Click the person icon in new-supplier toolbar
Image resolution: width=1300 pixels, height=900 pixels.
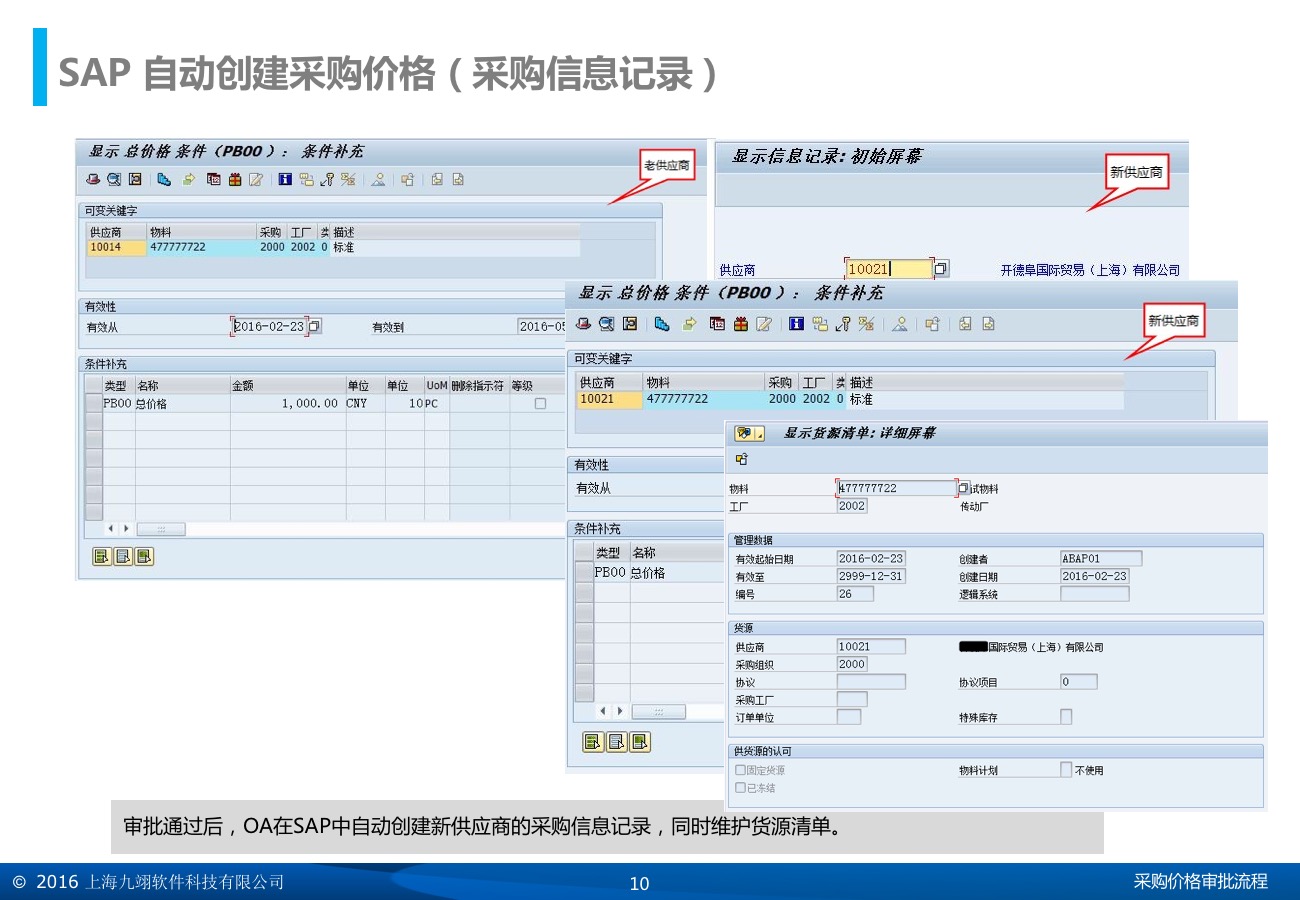pyautogui.click(x=899, y=324)
